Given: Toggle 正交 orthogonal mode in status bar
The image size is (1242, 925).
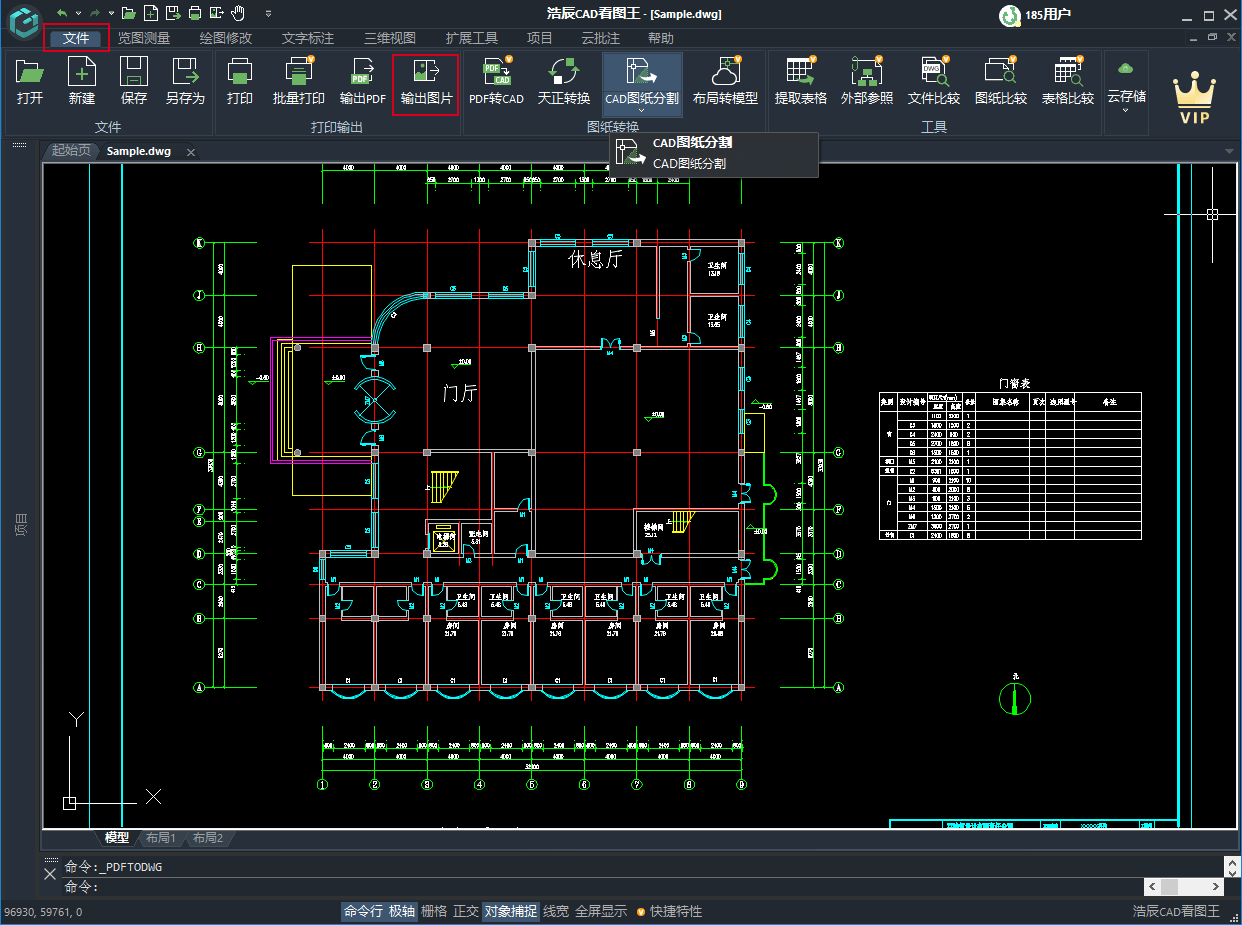Looking at the screenshot, I should point(466,911).
